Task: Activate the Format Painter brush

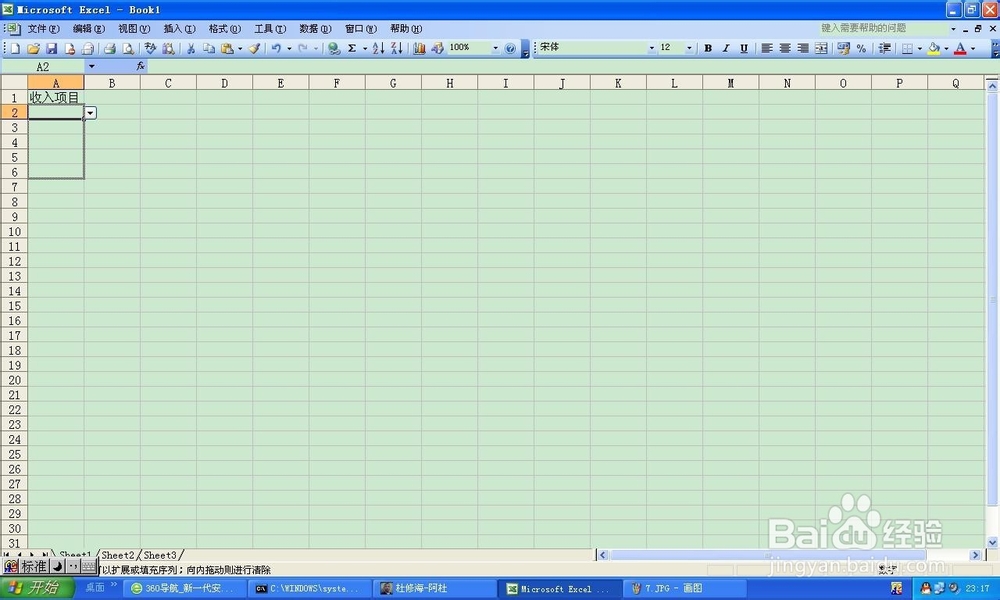Action: pyautogui.click(x=254, y=48)
